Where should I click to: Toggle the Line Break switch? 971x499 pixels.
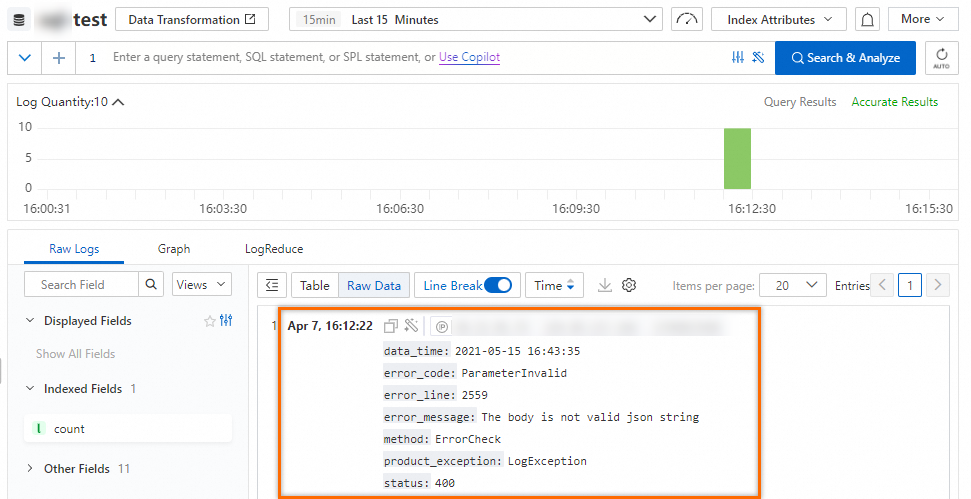tap(497, 285)
